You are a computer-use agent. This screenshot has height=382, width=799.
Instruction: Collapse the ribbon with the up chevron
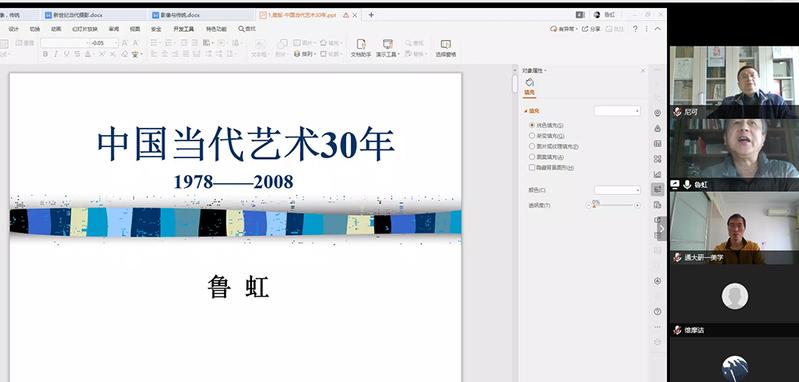point(658,29)
